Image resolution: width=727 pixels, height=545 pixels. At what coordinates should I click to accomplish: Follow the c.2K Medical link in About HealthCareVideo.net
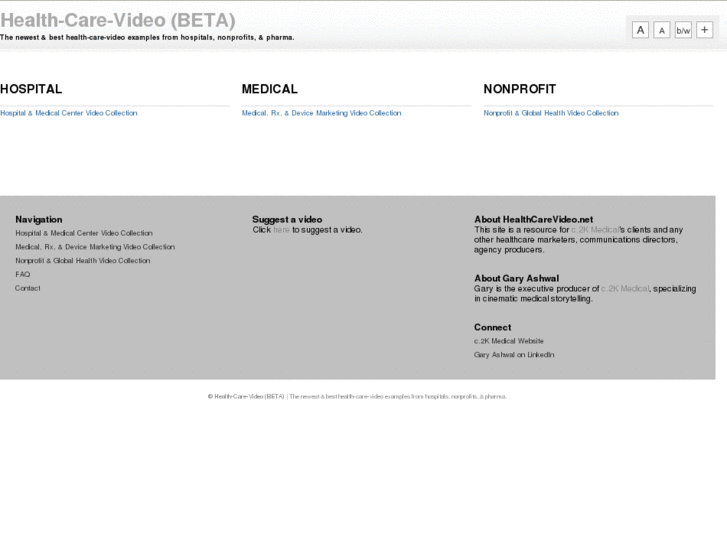pos(595,230)
